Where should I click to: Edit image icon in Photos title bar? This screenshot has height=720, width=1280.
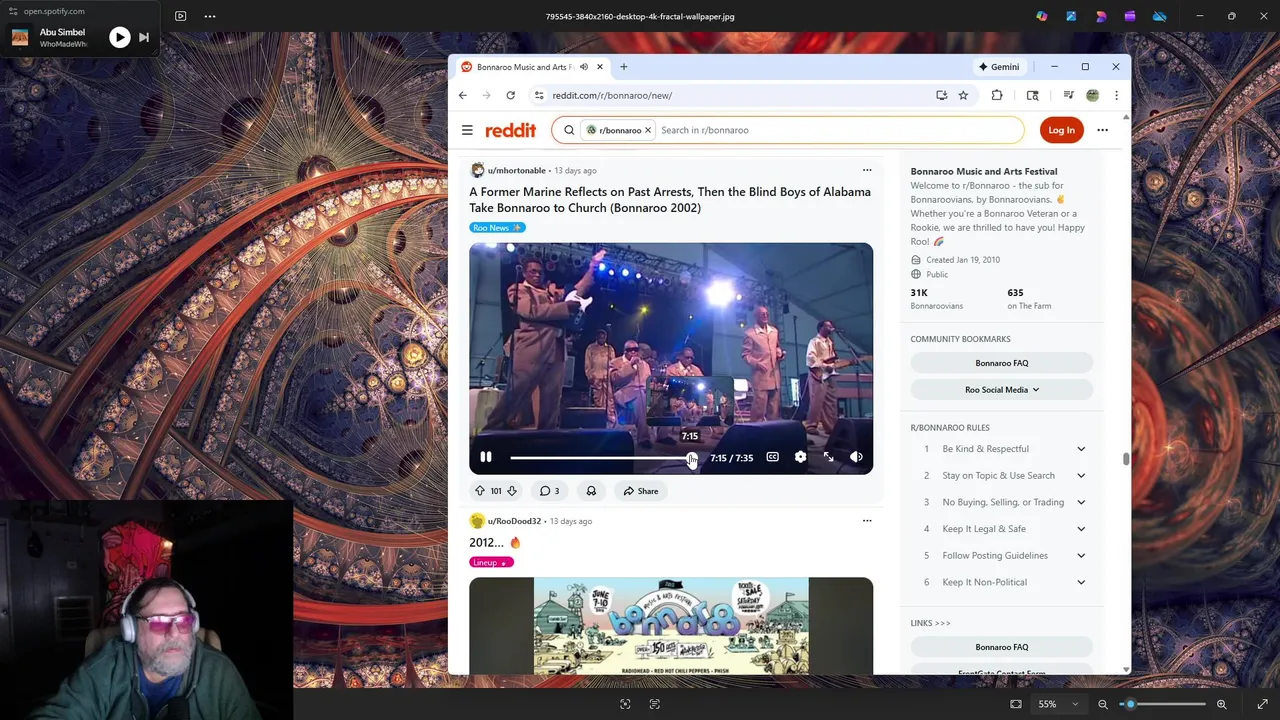click(x=1071, y=16)
